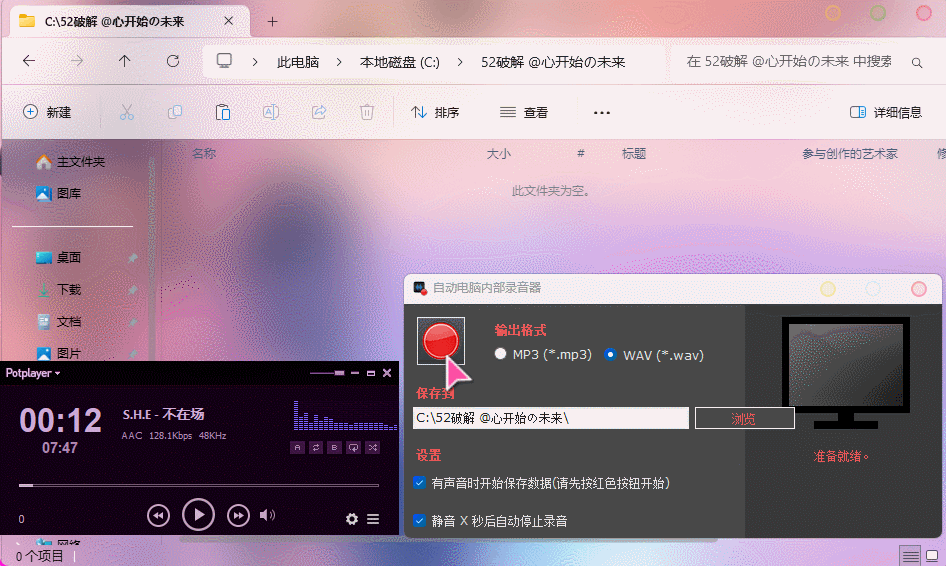The width and height of the screenshot is (946, 566).
Task: Click 52破解 @心开始の未来 breadcrumb segment
Action: [x=553, y=62]
